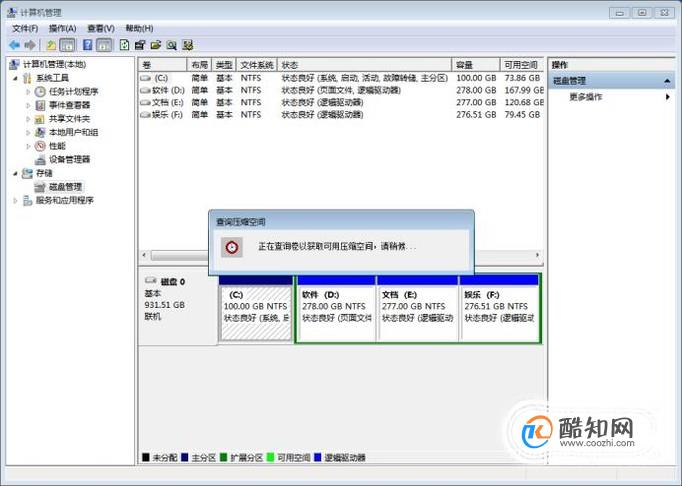The height and width of the screenshot is (486, 682).
Task: Click the 可用空间 column header
Action: click(x=522, y=65)
